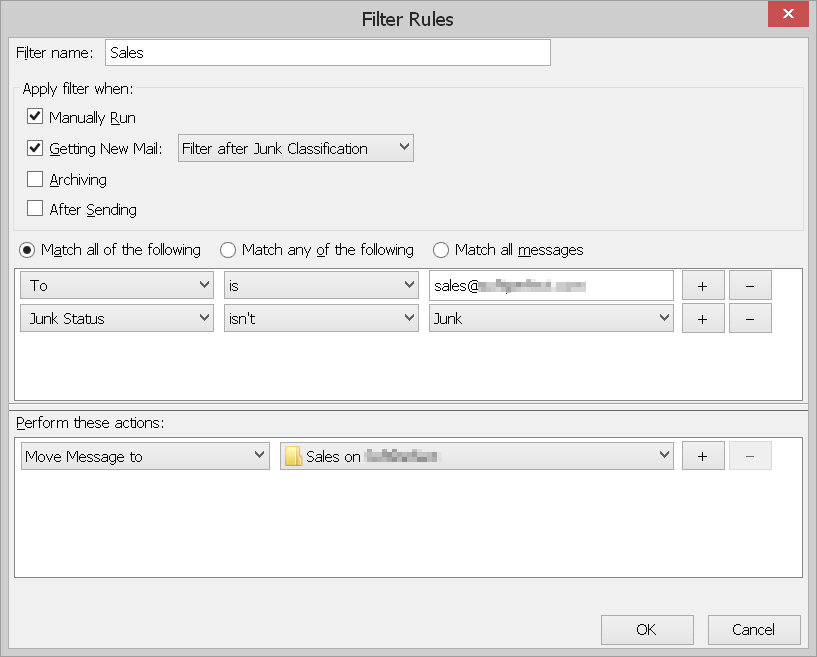The image size is (817, 657).
Task: Open the Move Message to action dropdown
Action: click(x=145, y=456)
